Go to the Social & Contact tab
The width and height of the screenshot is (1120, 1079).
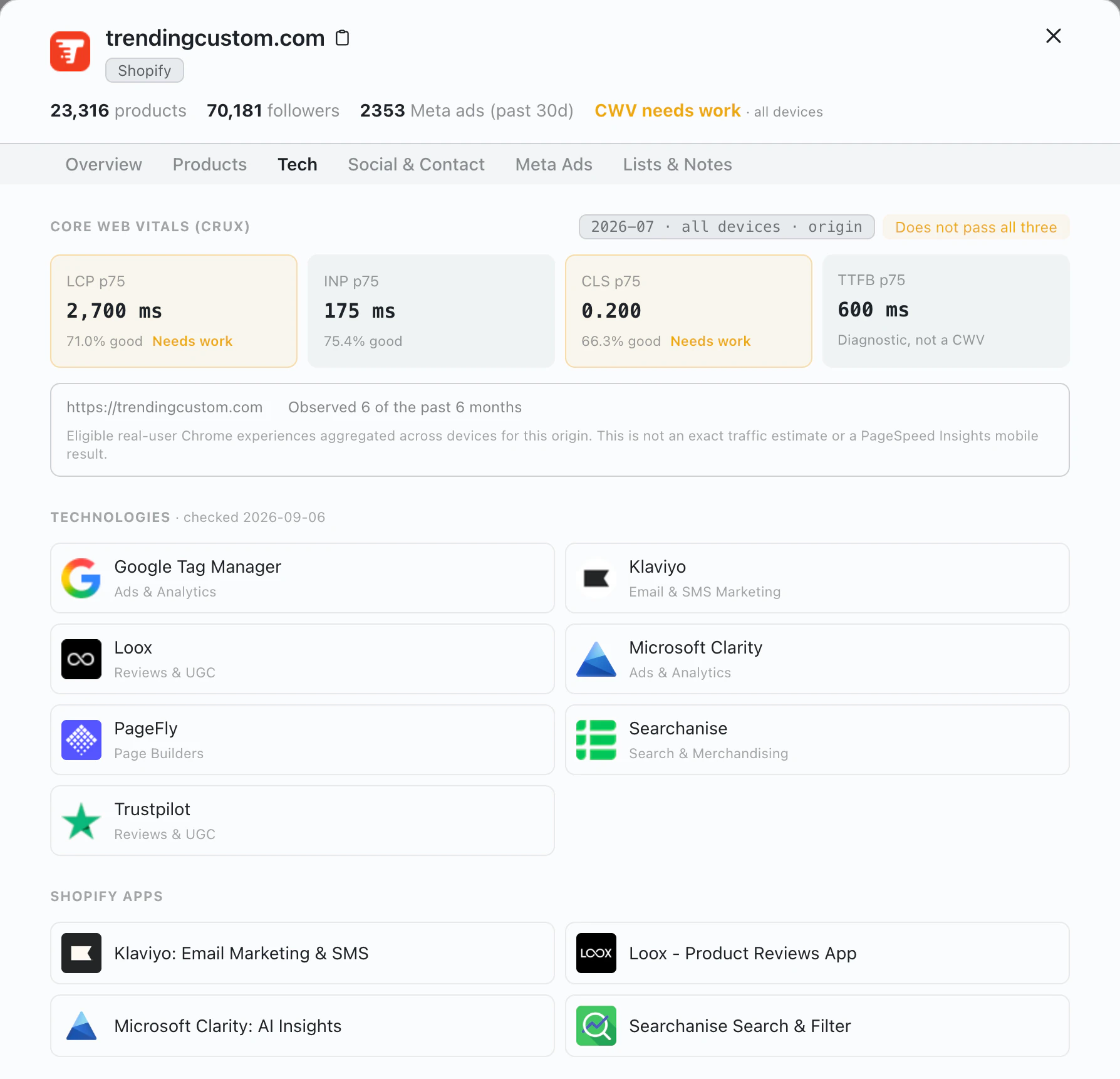417,164
